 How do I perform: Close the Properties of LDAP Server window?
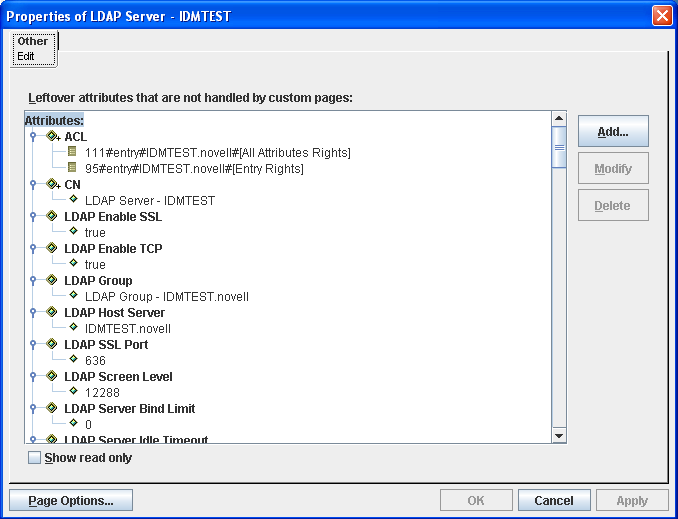pos(662,16)
